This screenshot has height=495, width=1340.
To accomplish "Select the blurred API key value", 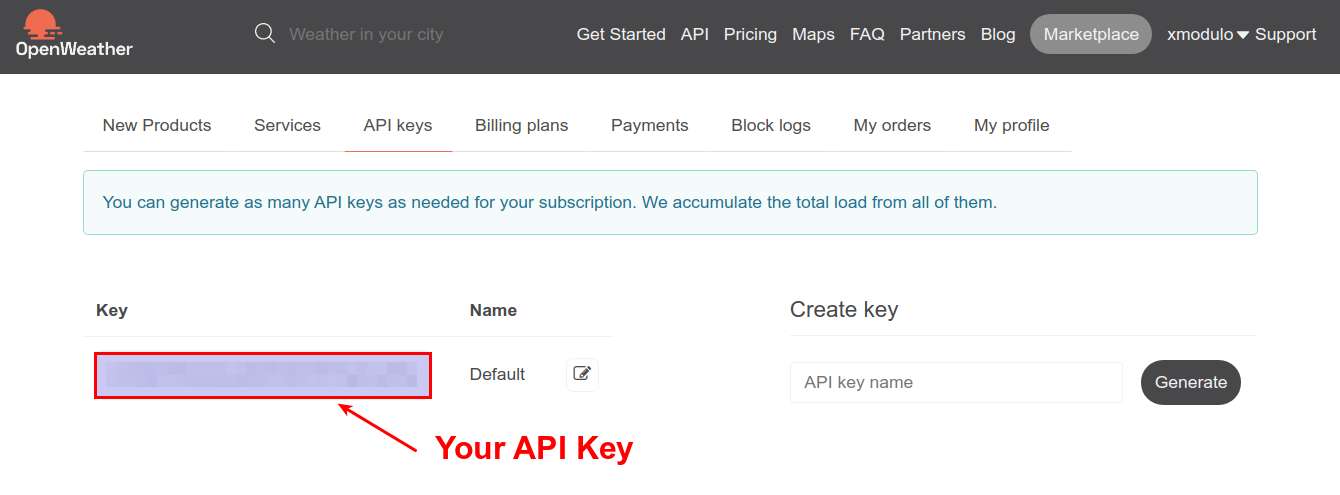I will (x=263, y=375).
